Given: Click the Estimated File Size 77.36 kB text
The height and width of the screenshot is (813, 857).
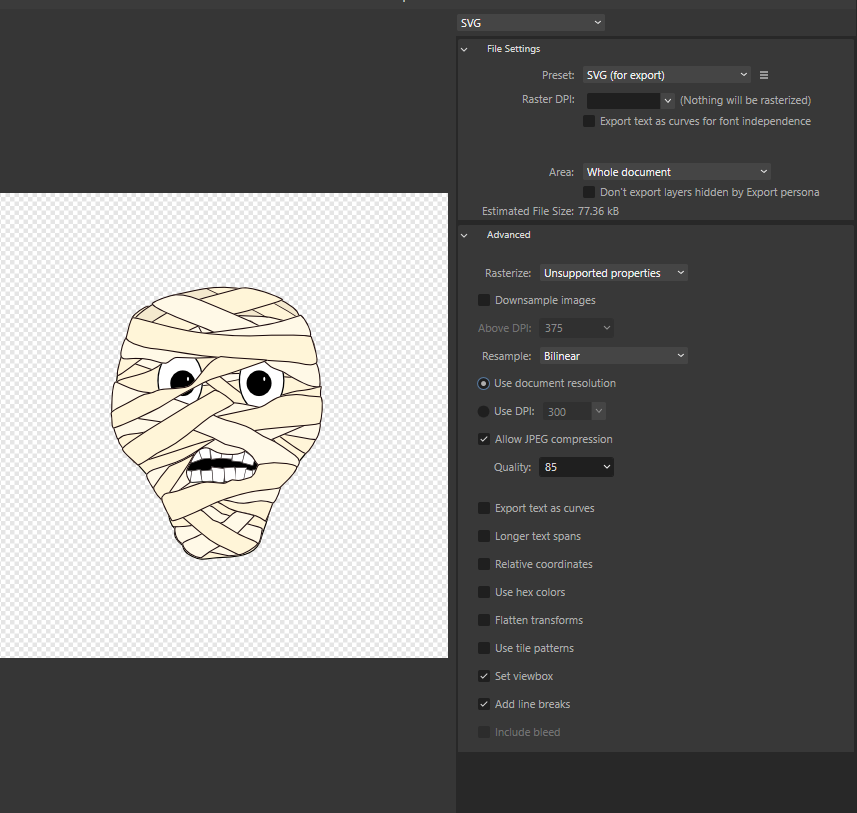Looking at the screenshot, I should point(550,211).
